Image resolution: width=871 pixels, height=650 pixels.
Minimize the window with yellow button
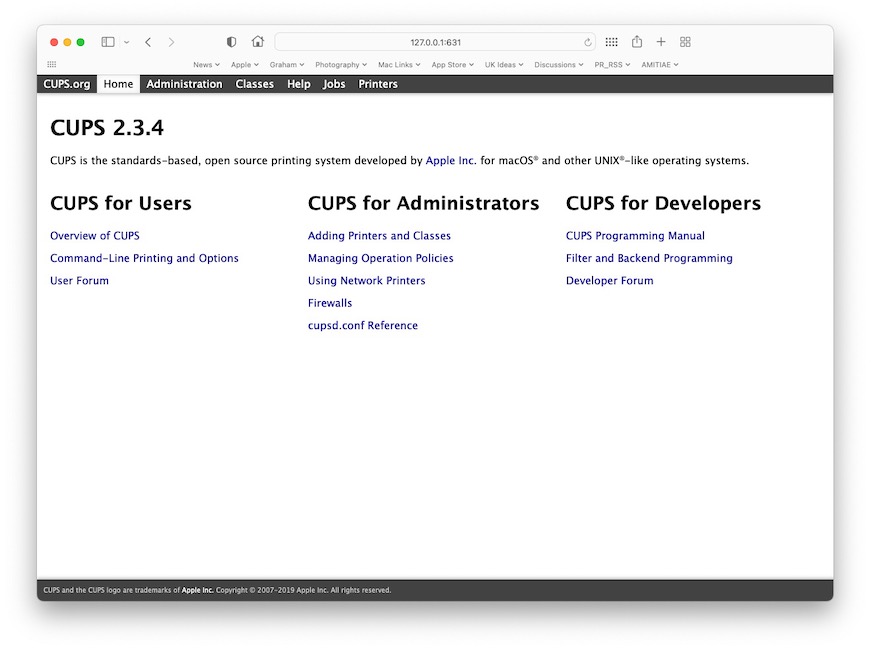pyautogui.click(x=67, y=42)
